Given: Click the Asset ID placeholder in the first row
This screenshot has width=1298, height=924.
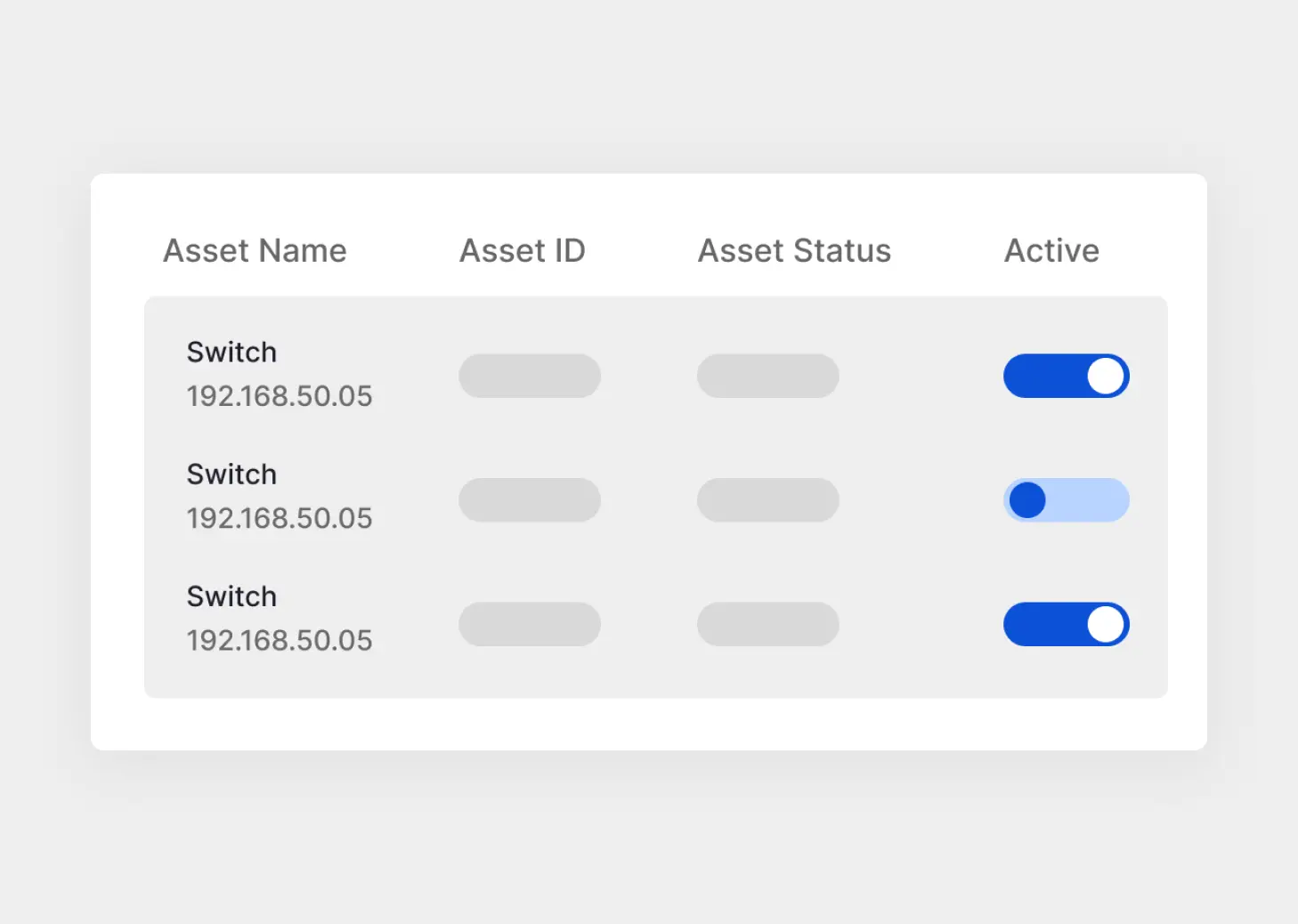Looking at the screenshot, I should 530,376.
